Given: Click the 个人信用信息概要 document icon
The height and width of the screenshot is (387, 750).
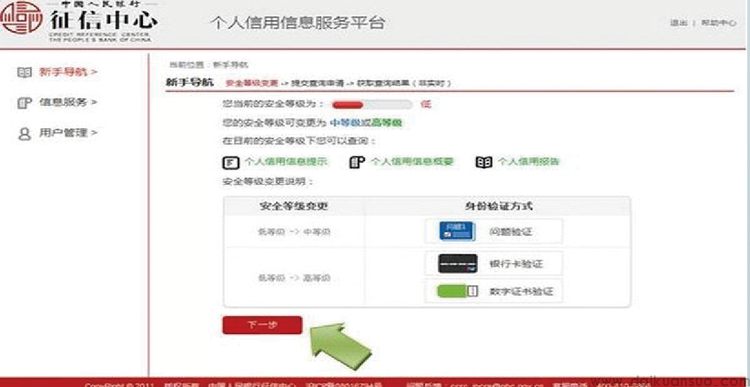Looking at the screenshot, I should [357, 163].
